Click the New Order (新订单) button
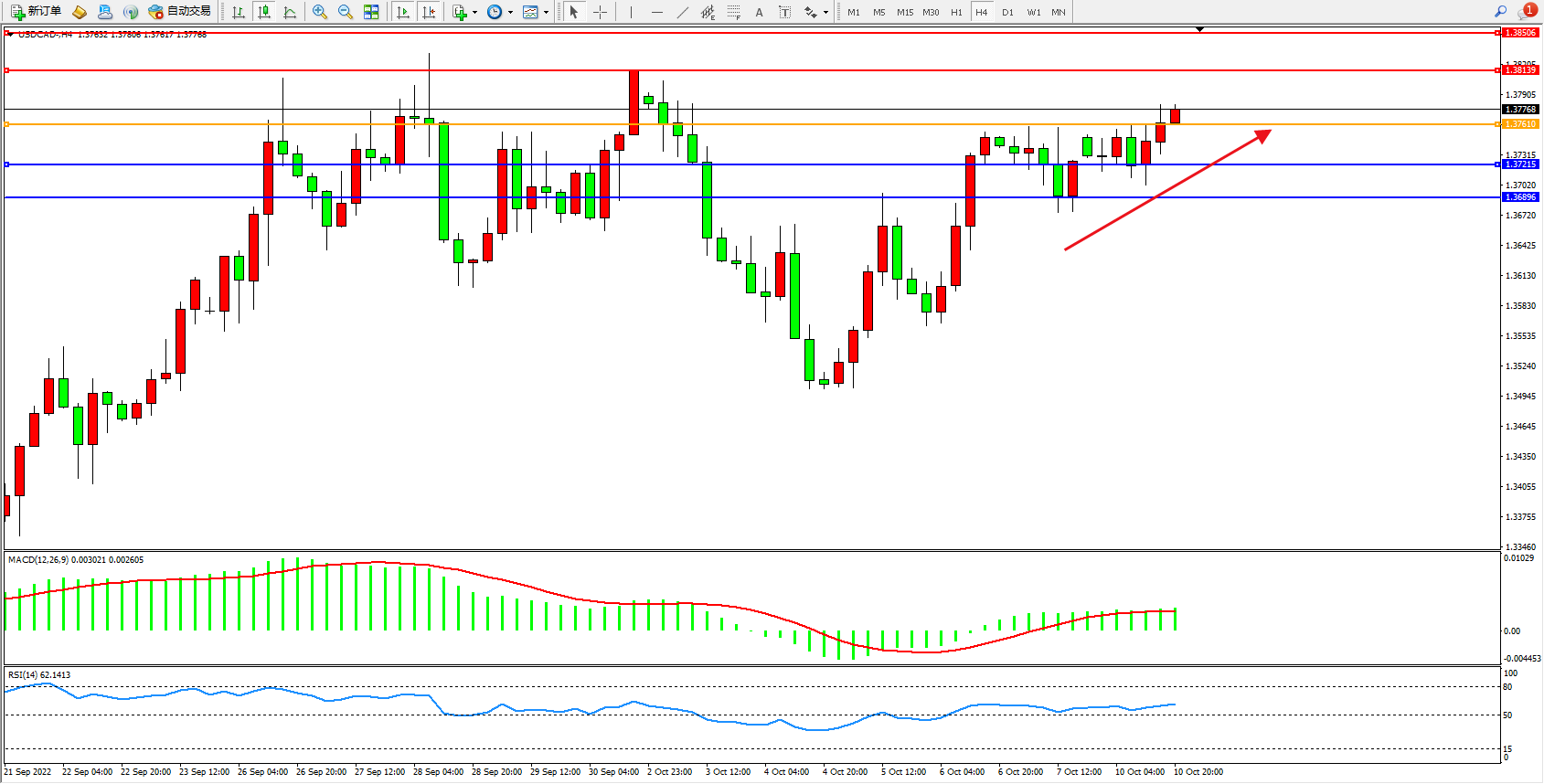 tap(37, 12)
